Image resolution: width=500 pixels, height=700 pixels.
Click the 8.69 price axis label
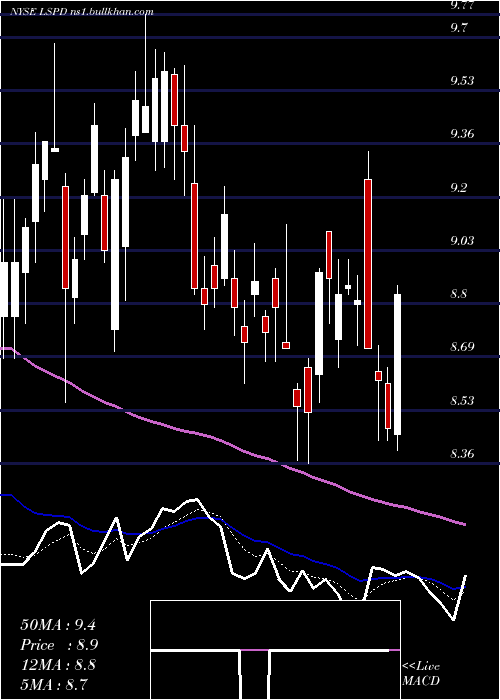pos(462,346)
